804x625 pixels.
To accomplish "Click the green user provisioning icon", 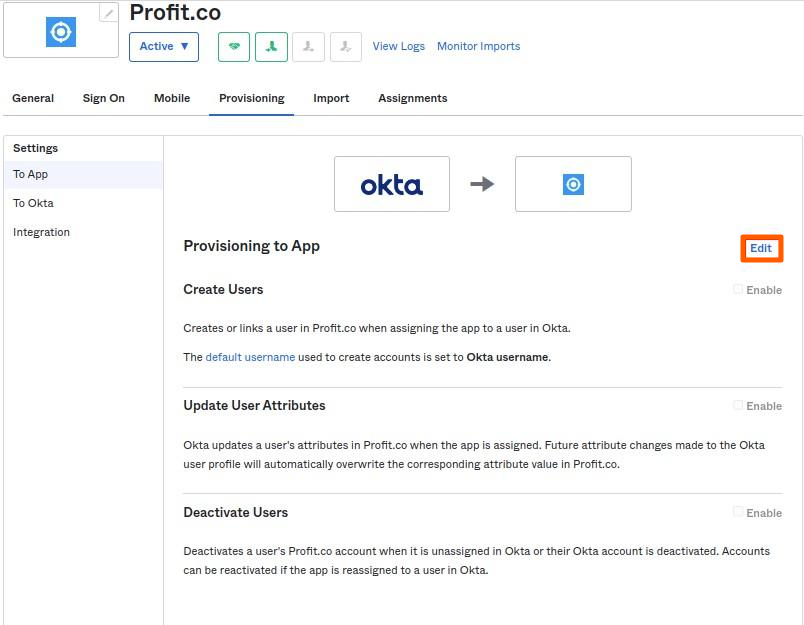I will [x=271, y=47].
